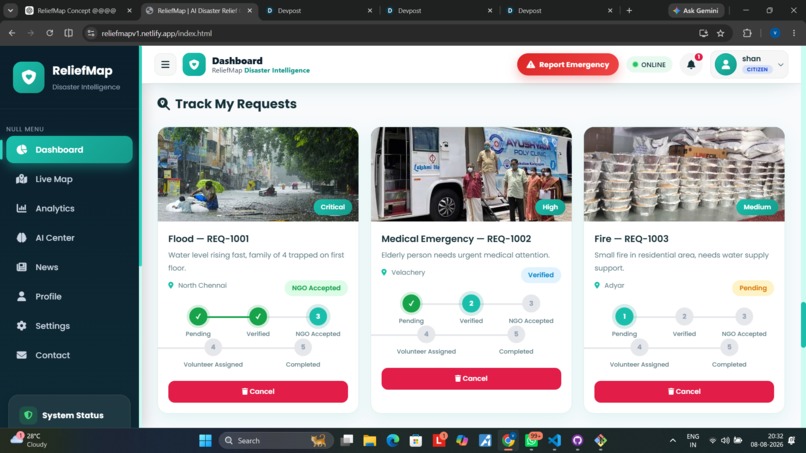The width and height of the screenshot is (806, 453).
Task: Click the taskbar Search box
Action: point(275,441)
